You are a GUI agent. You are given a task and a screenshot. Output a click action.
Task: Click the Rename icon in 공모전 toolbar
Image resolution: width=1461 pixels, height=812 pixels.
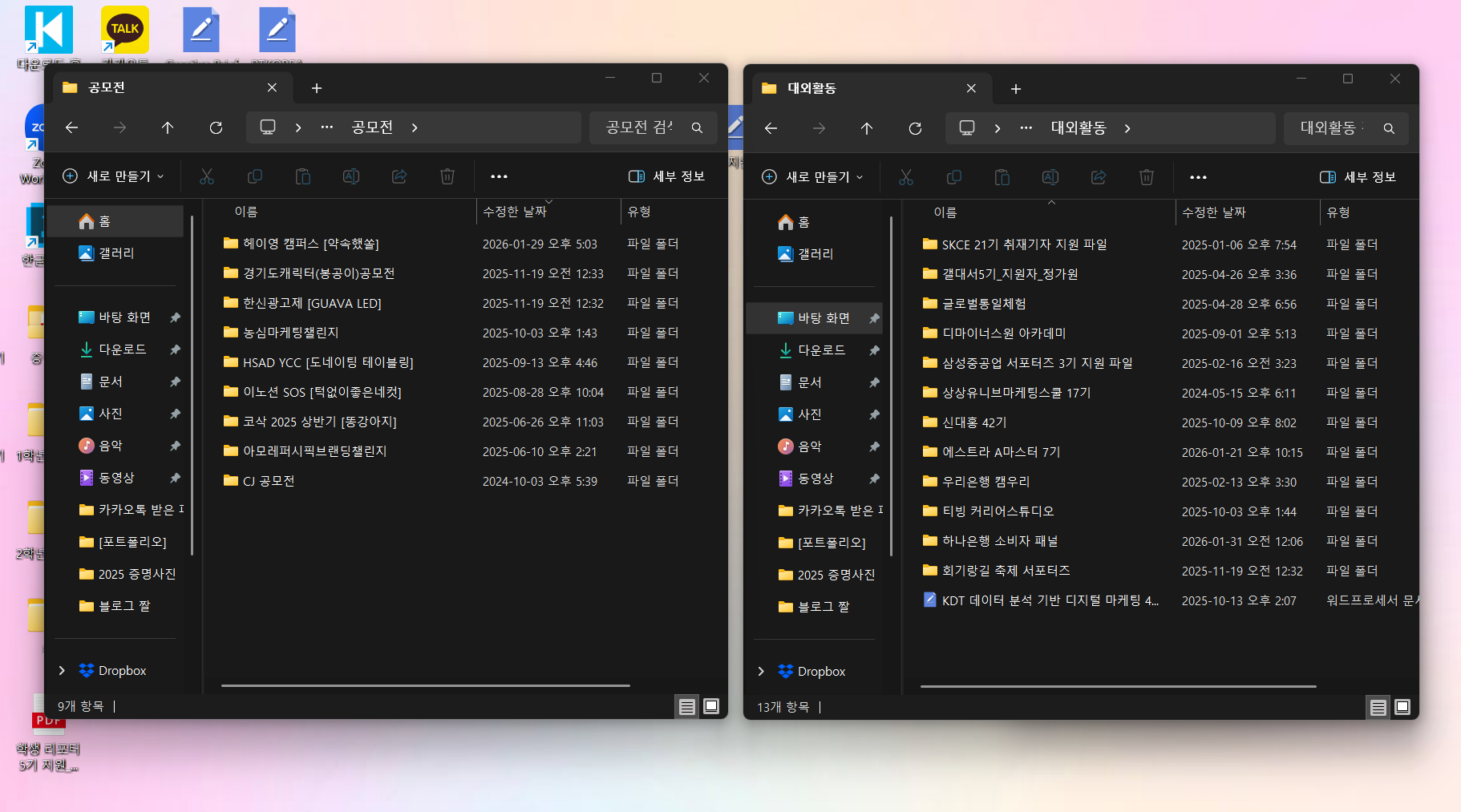(x=351, y=176)
